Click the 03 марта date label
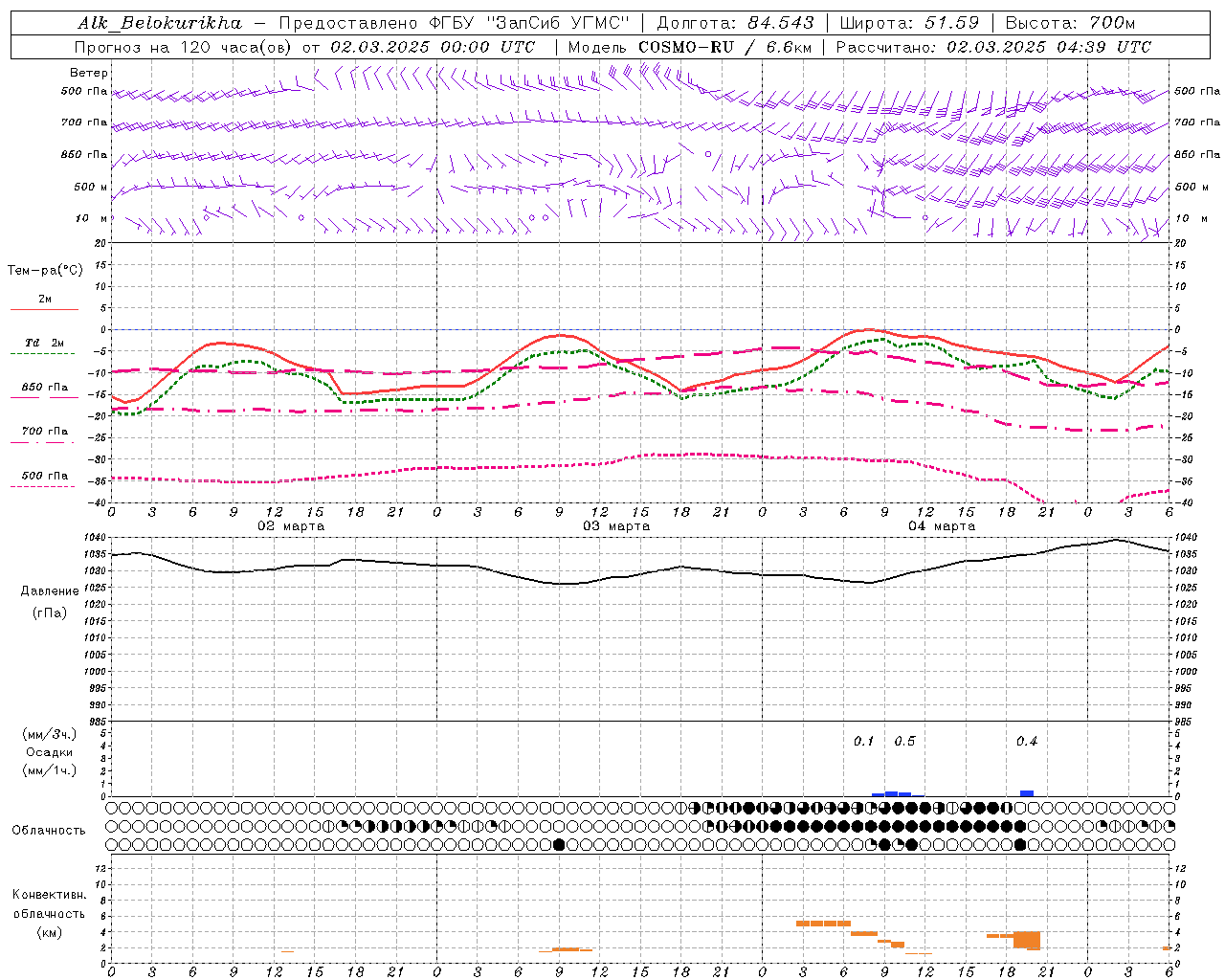Image resolution: width=1225 pixels, height=980 pixels. coord(616,525)
